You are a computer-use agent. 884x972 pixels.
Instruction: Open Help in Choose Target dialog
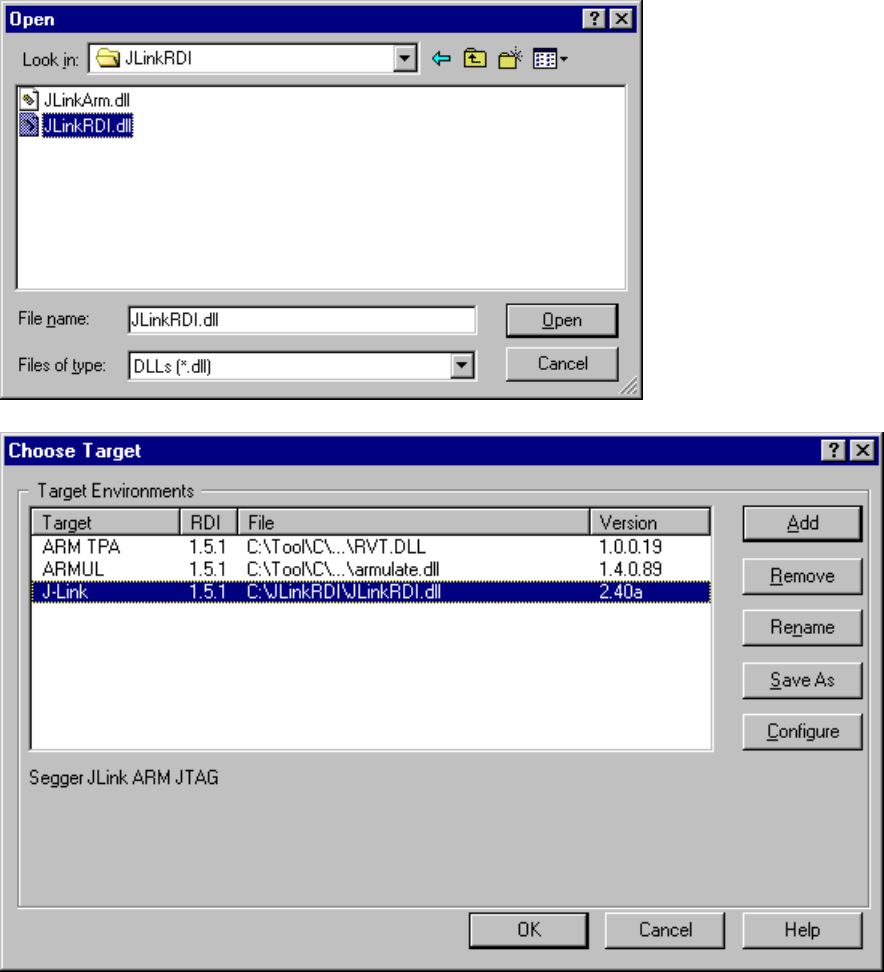[802, 930]
